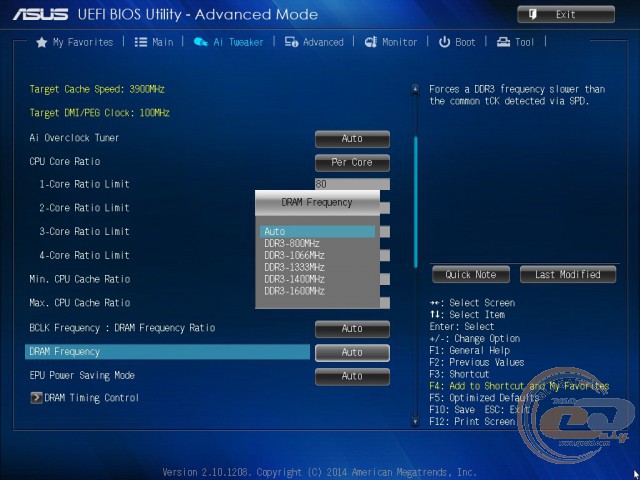Click Target Cache Speed: 3900MHz text

[97, 89]
